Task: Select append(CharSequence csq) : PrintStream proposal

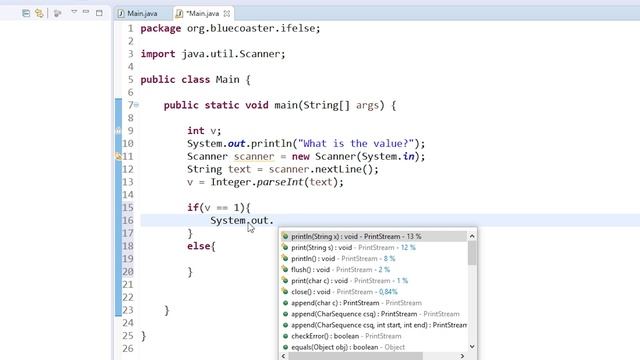Action: pos(374,314)
